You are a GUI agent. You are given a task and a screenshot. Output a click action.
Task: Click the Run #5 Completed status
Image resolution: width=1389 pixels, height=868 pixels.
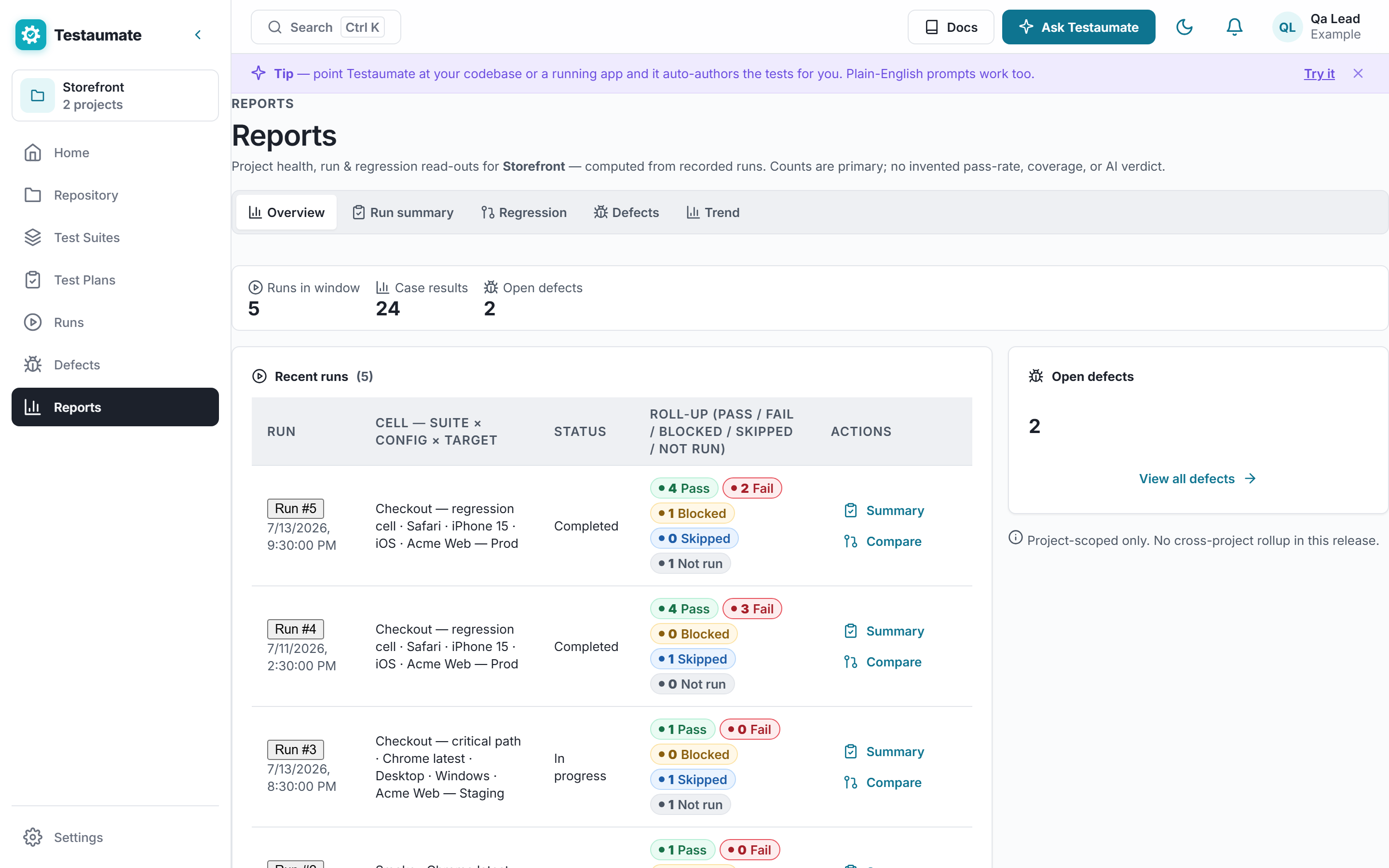click(x=586, y=526)
